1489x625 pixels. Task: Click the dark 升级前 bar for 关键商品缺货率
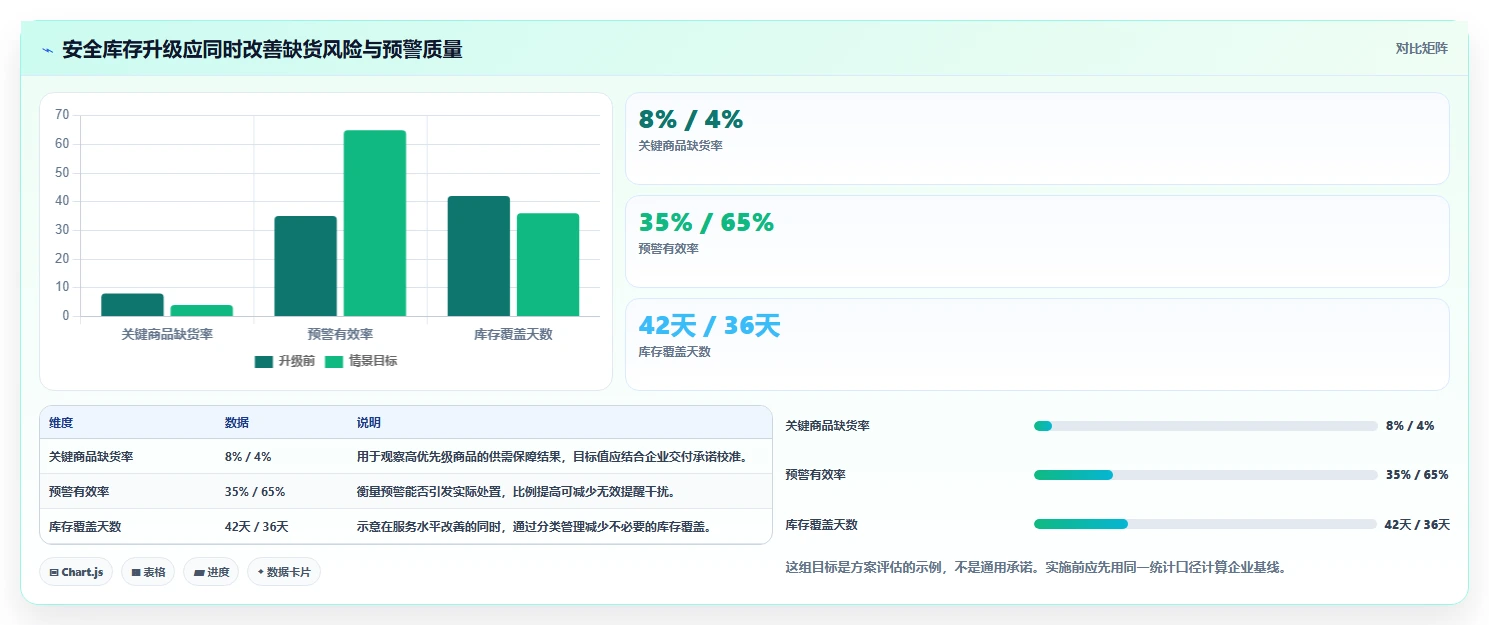(132, 305)
